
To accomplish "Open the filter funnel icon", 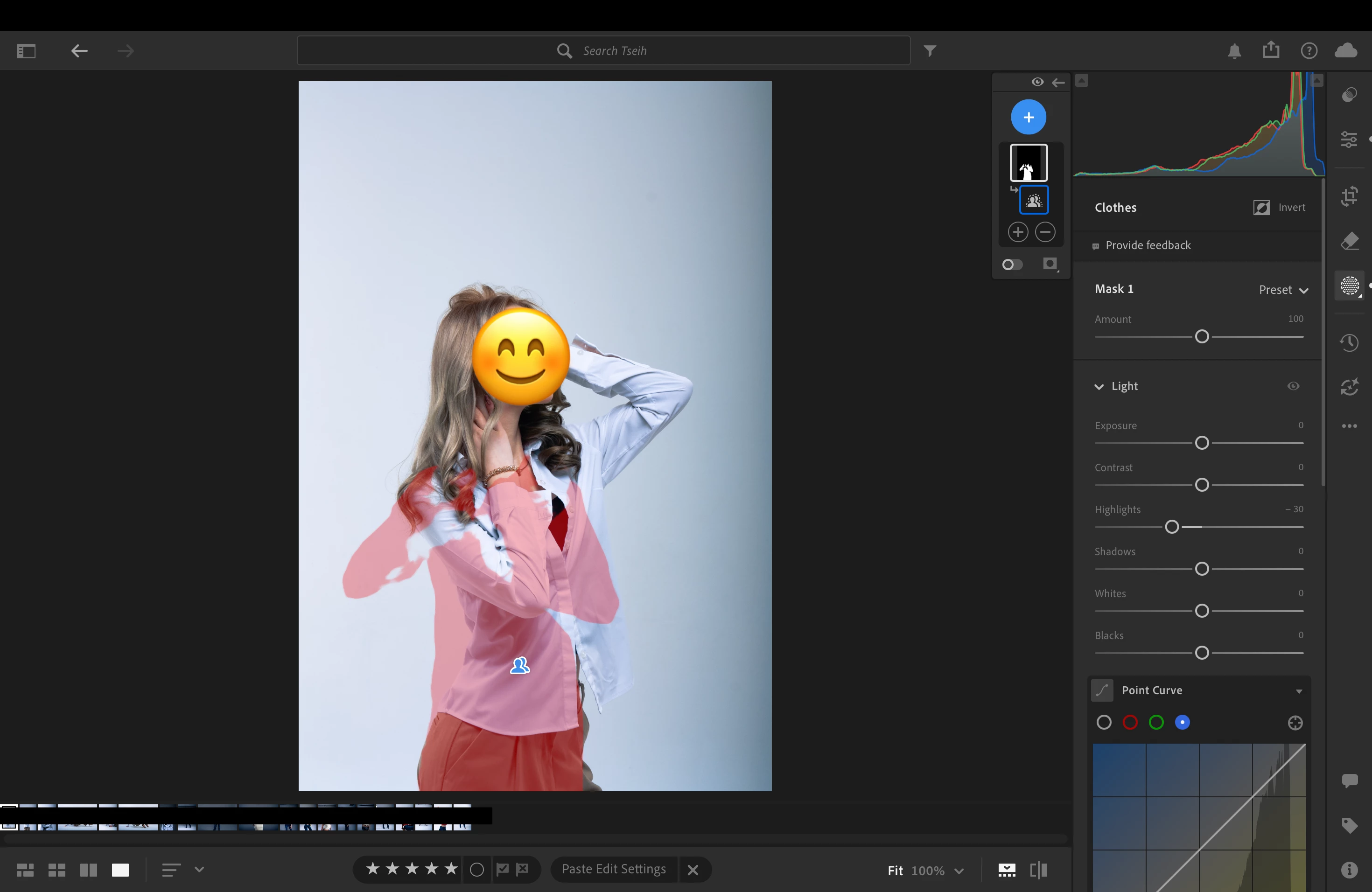I will (x=930, y=51).
